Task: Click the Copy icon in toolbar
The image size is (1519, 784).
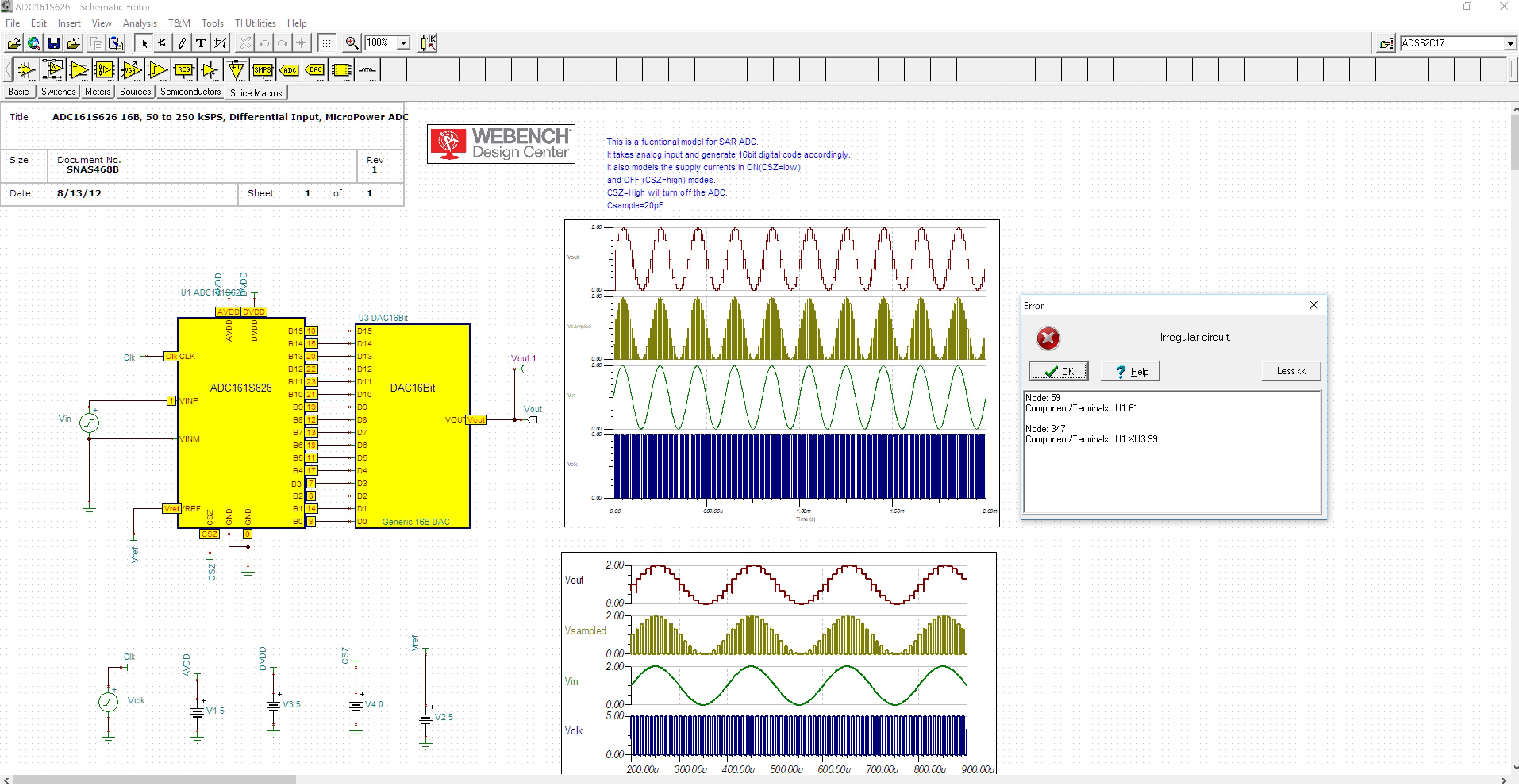Action: tap(96, 43)
